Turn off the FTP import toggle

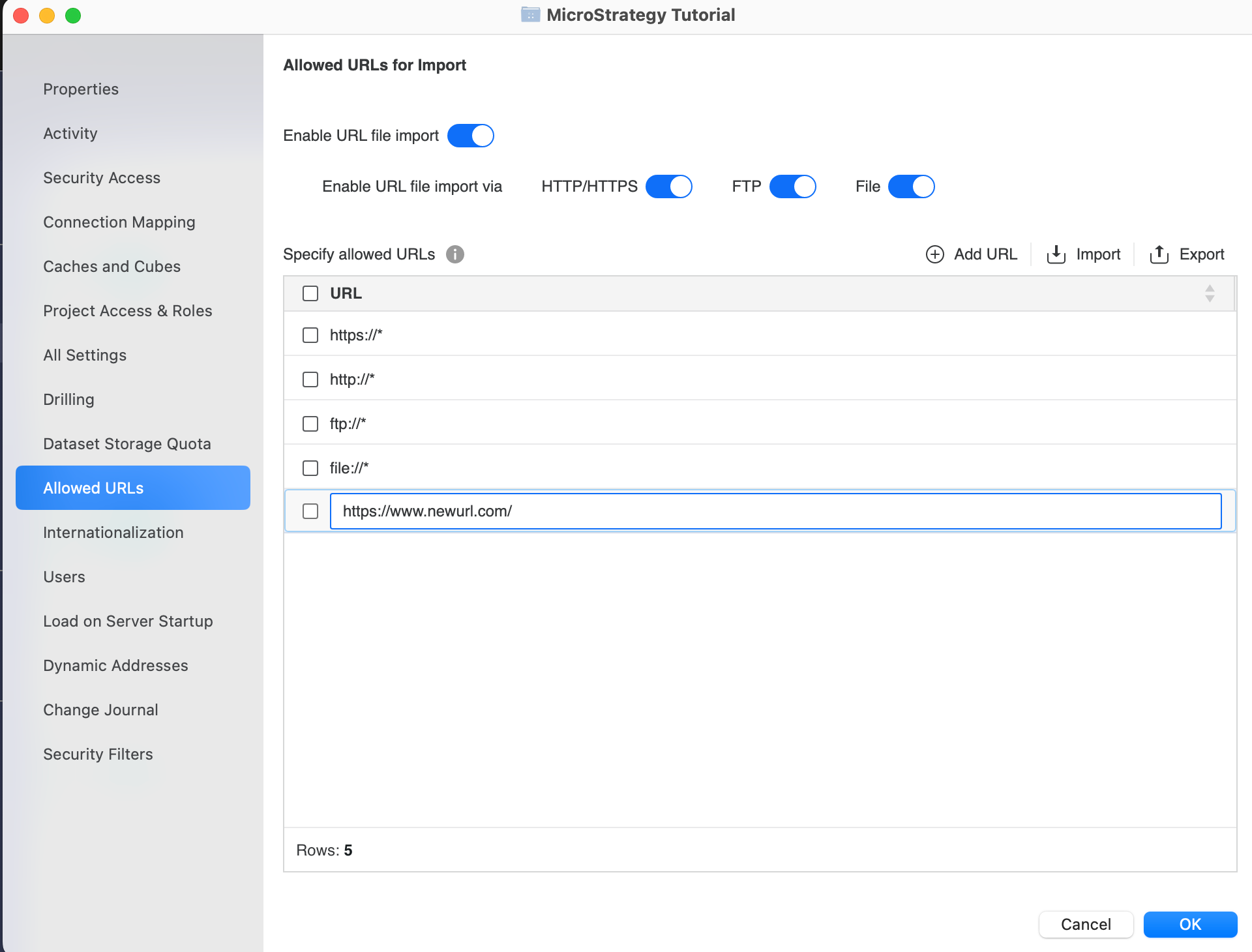tap(793, 186)
